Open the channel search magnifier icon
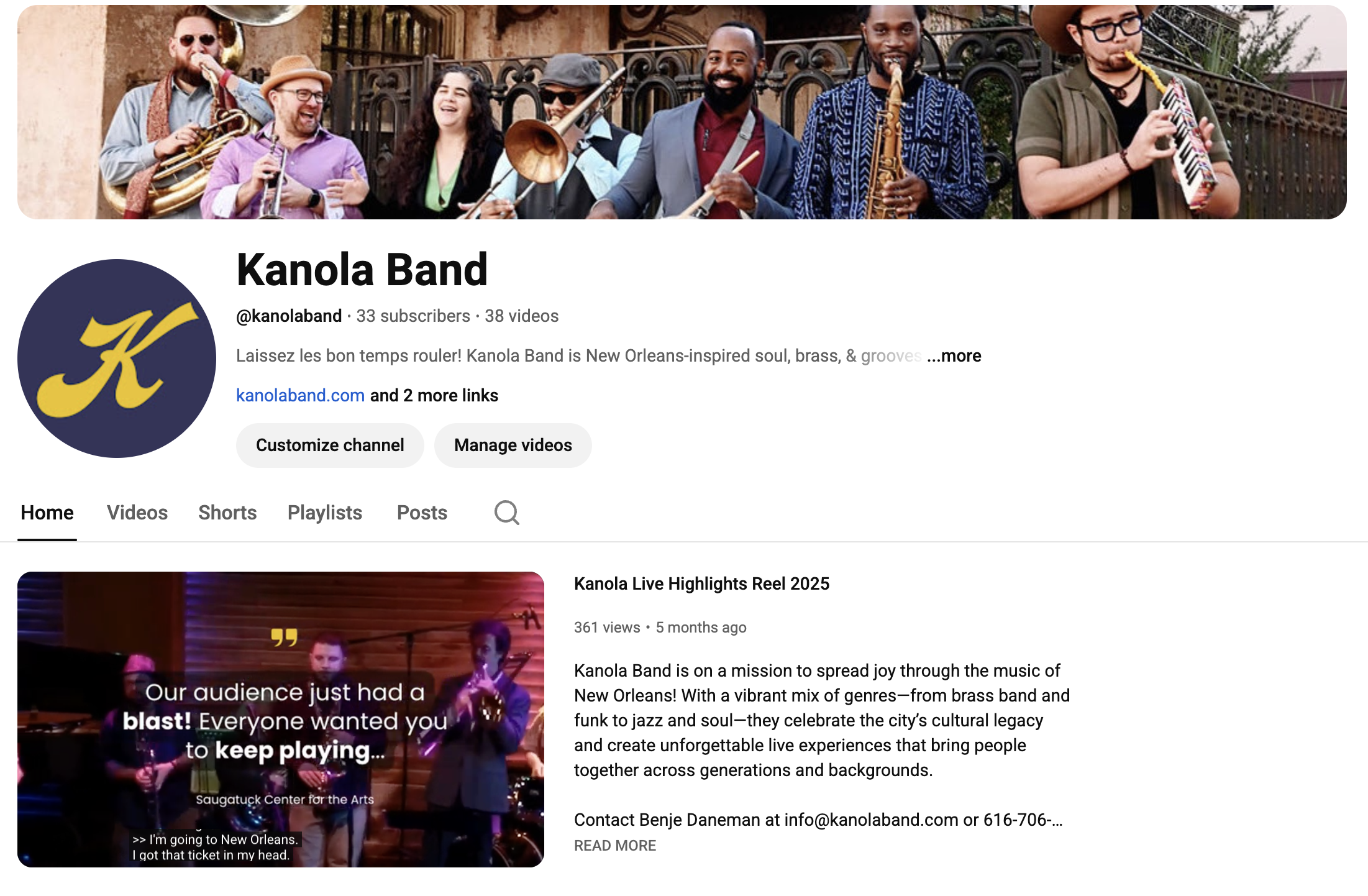Screen dimensions: 1368x896 click(x=506, y=513)
